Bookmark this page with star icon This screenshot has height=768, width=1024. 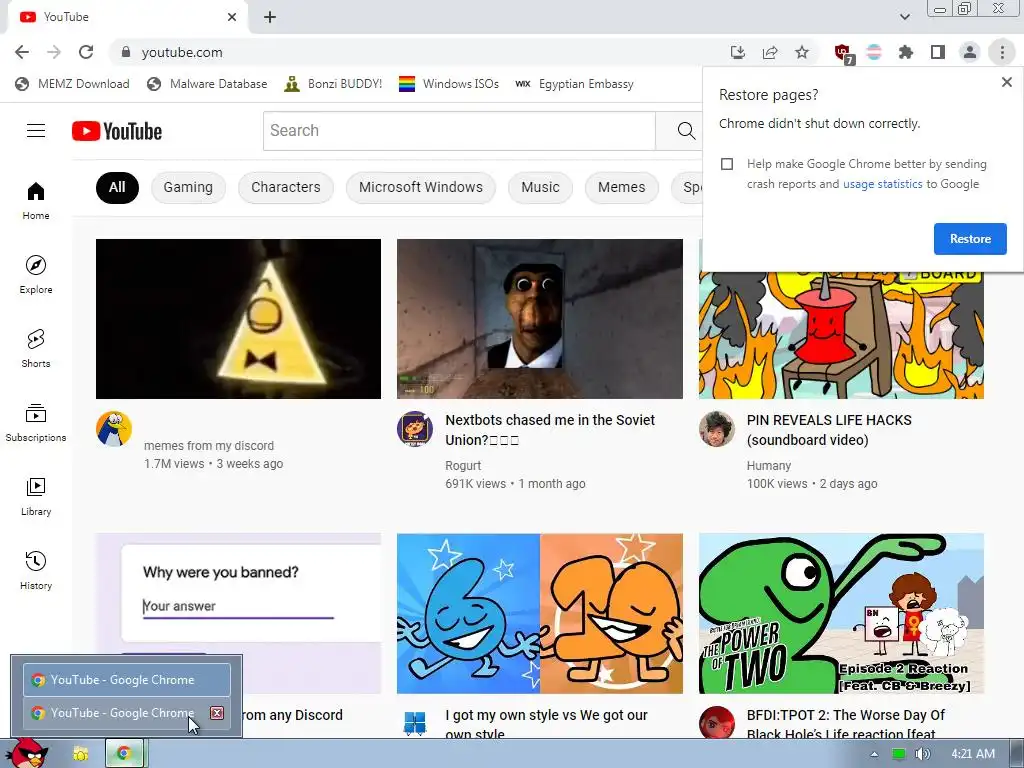tap(802, 52)
